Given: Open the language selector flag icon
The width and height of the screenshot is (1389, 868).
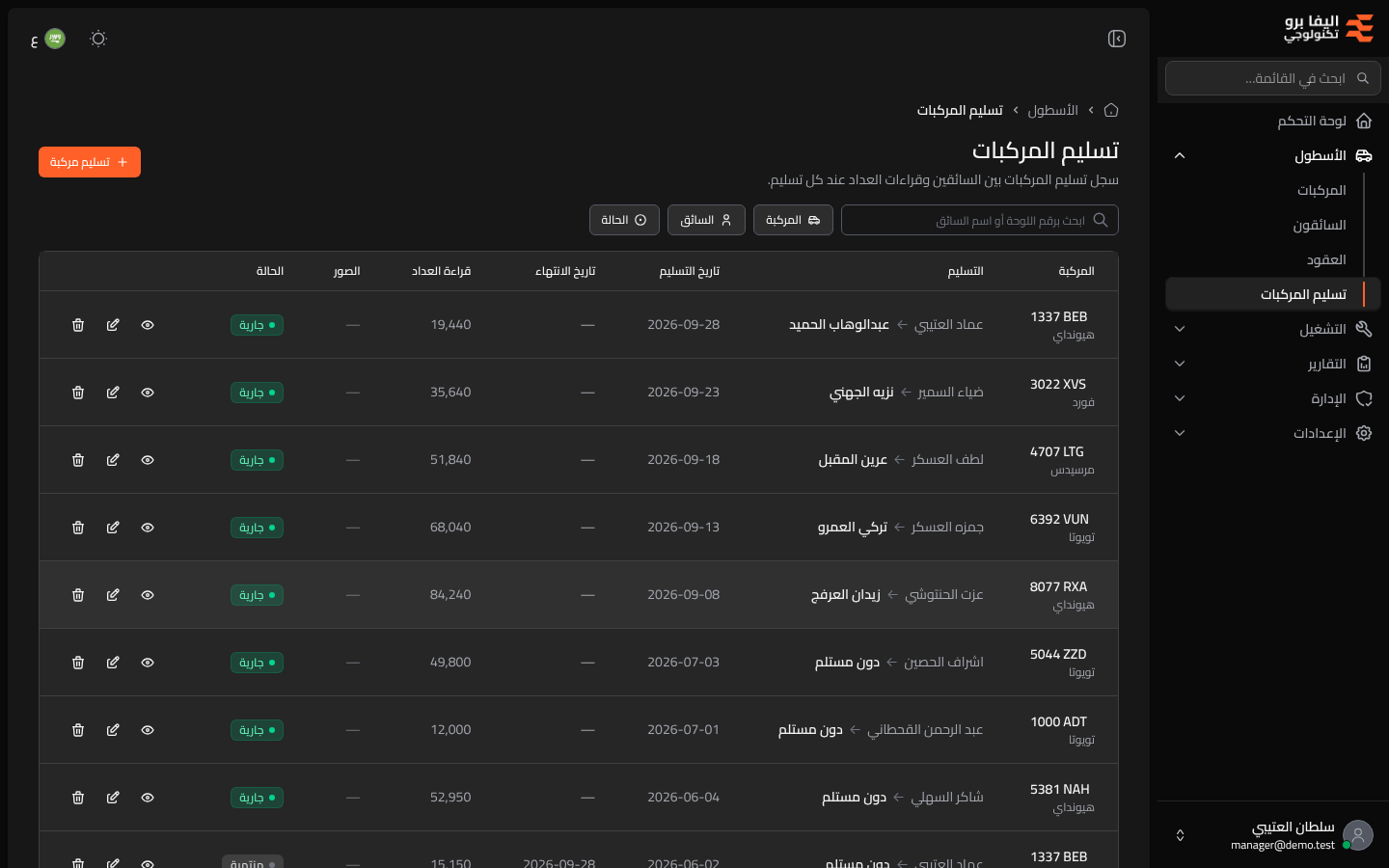Looking at the screenshot, I should (x=55, y=39).
